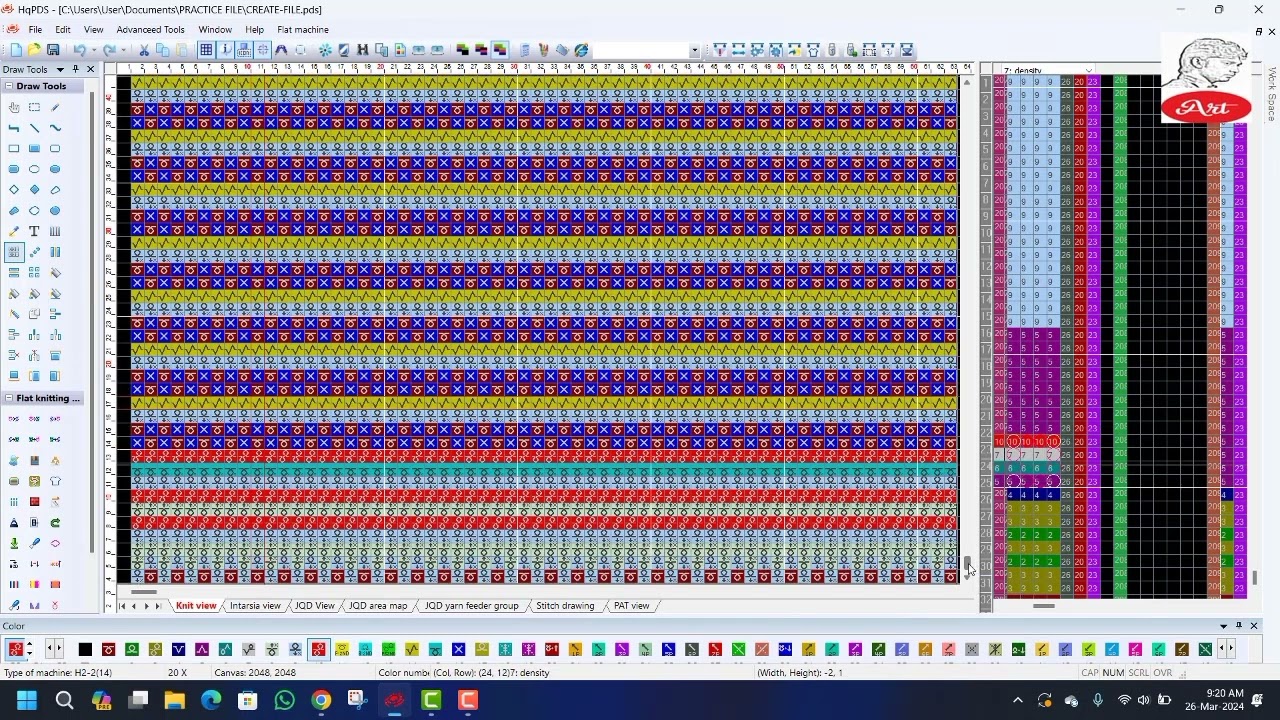Pick the blue X stitch color swatch
The width and height of the screenshot is (1280, 720).
pyautogui.click(x=458, y=650)
